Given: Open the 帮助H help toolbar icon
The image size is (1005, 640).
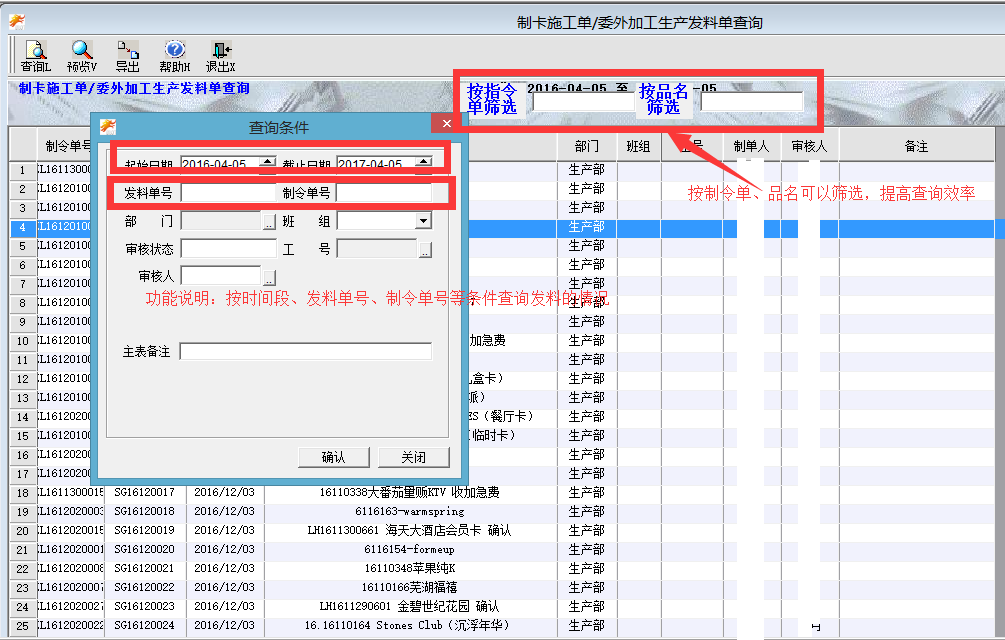Looking at the screenshot, I should [174, 56].
